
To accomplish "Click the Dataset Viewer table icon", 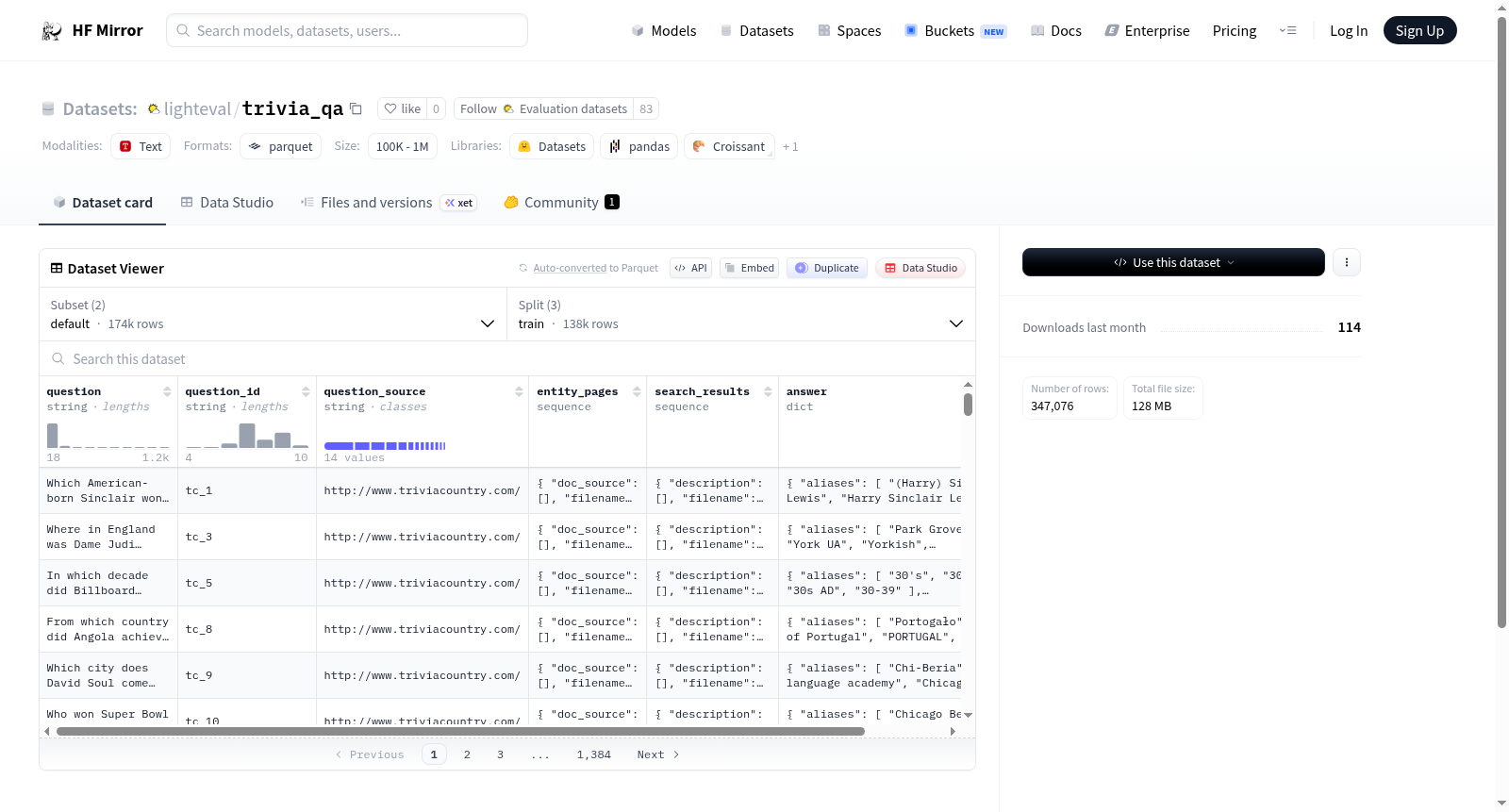I will (57, 269).
